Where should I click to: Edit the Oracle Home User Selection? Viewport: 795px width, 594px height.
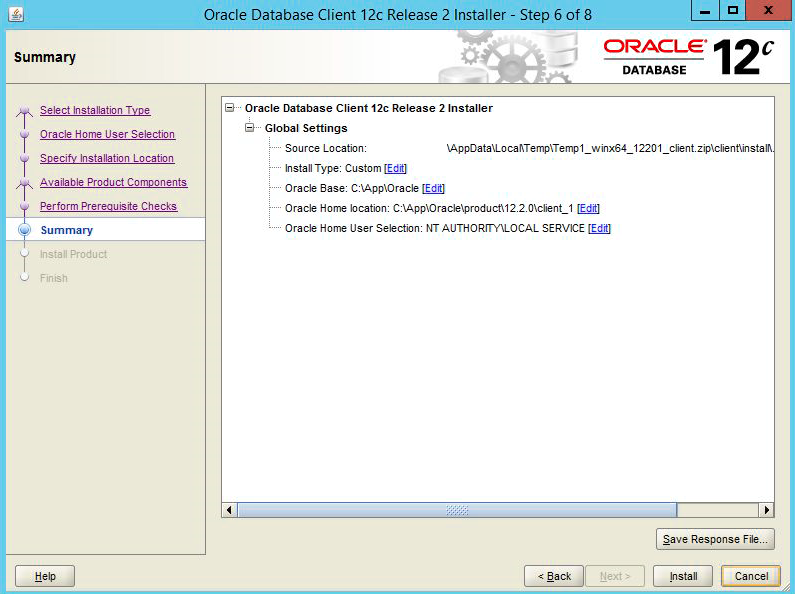[599, 228]
